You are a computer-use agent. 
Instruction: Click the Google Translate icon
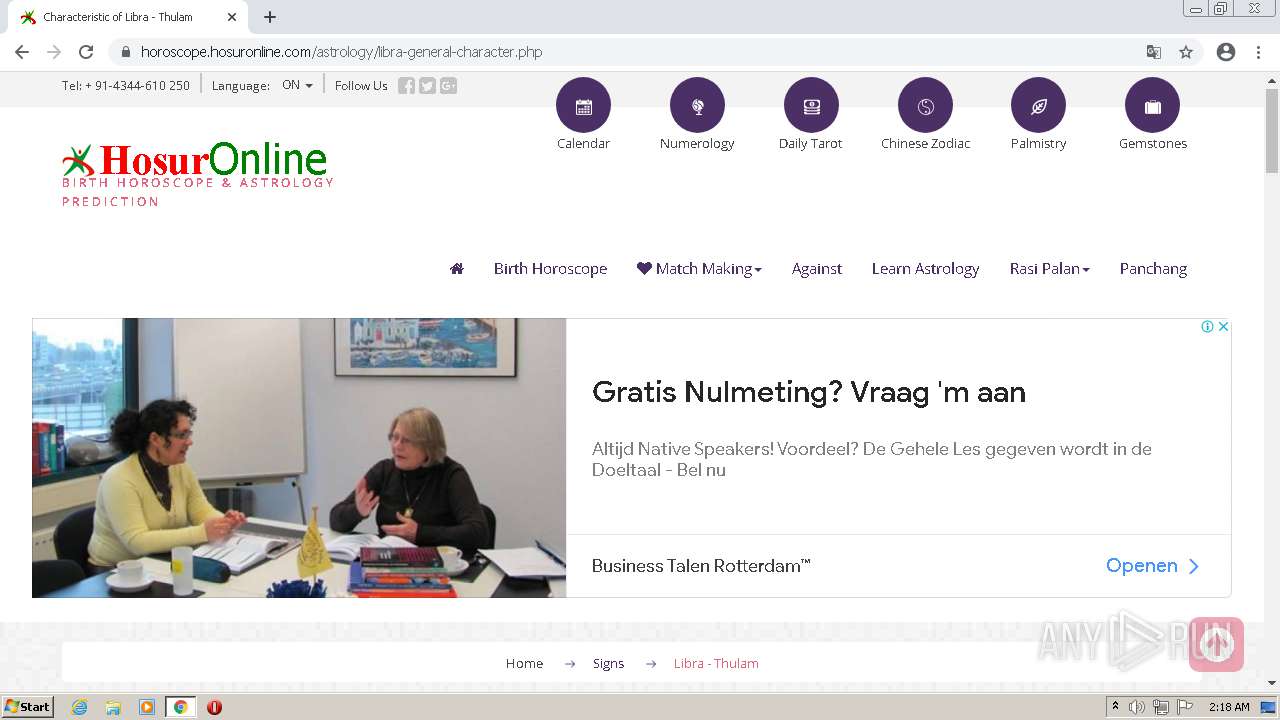click(x=1154, y=52)
